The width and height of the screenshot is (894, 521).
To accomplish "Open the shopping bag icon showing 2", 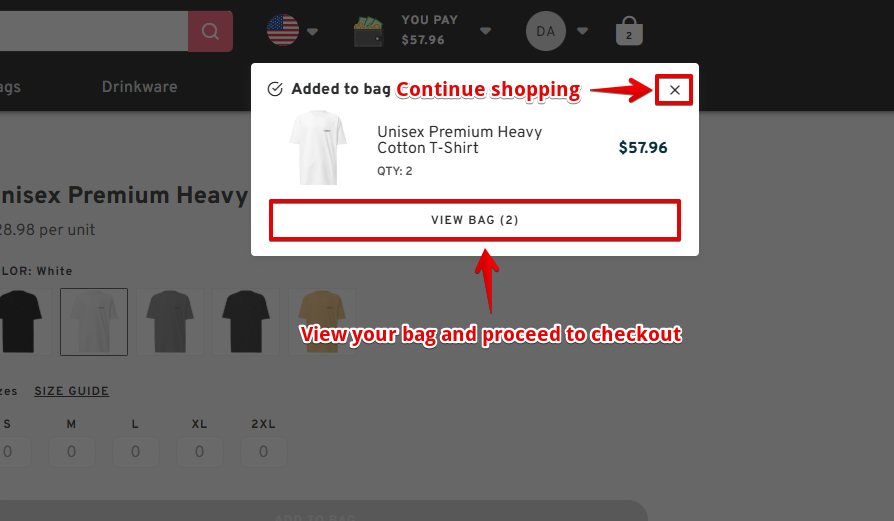I will (629, 31).
